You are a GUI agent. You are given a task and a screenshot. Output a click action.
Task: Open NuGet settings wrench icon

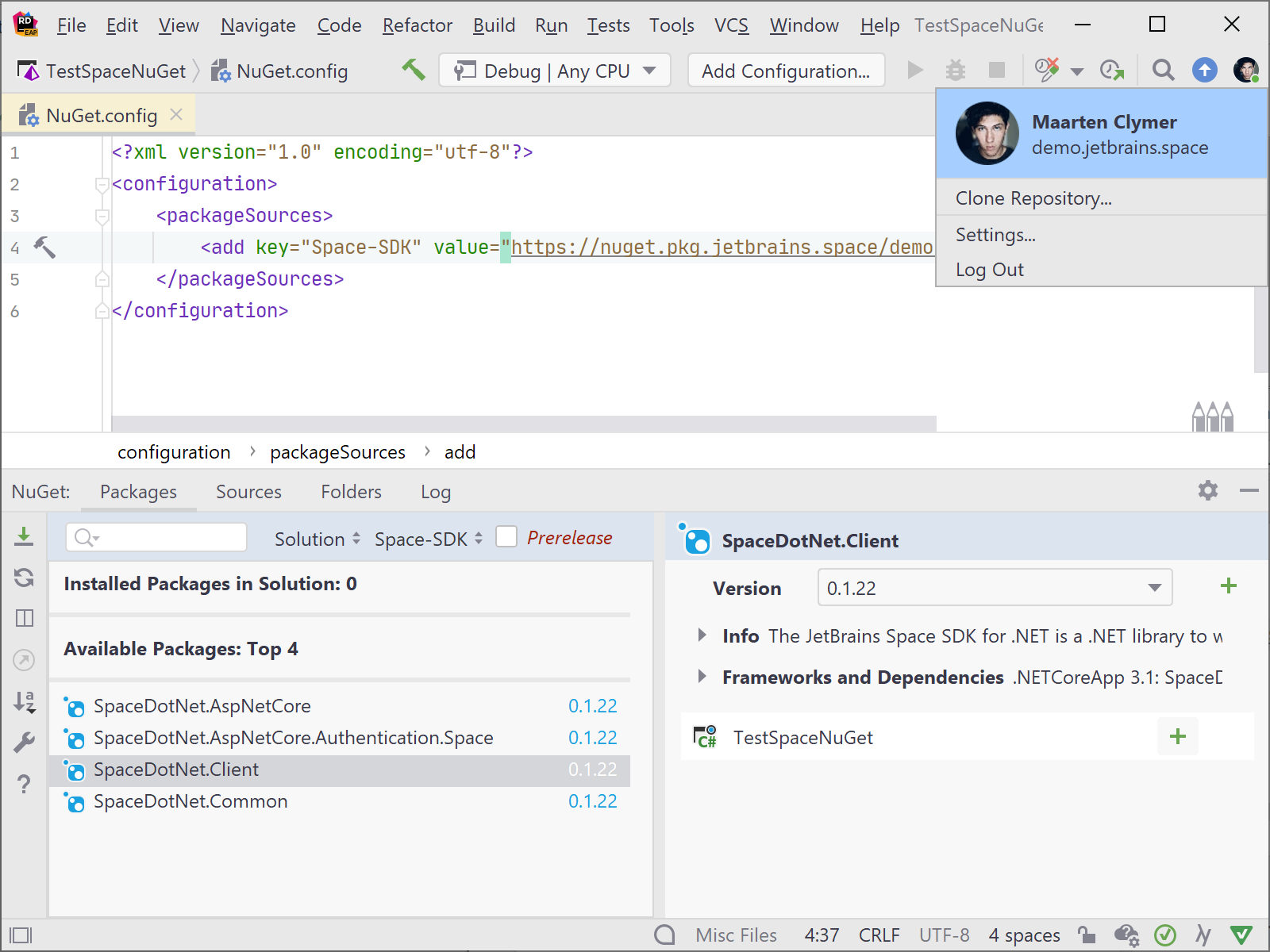25,743
